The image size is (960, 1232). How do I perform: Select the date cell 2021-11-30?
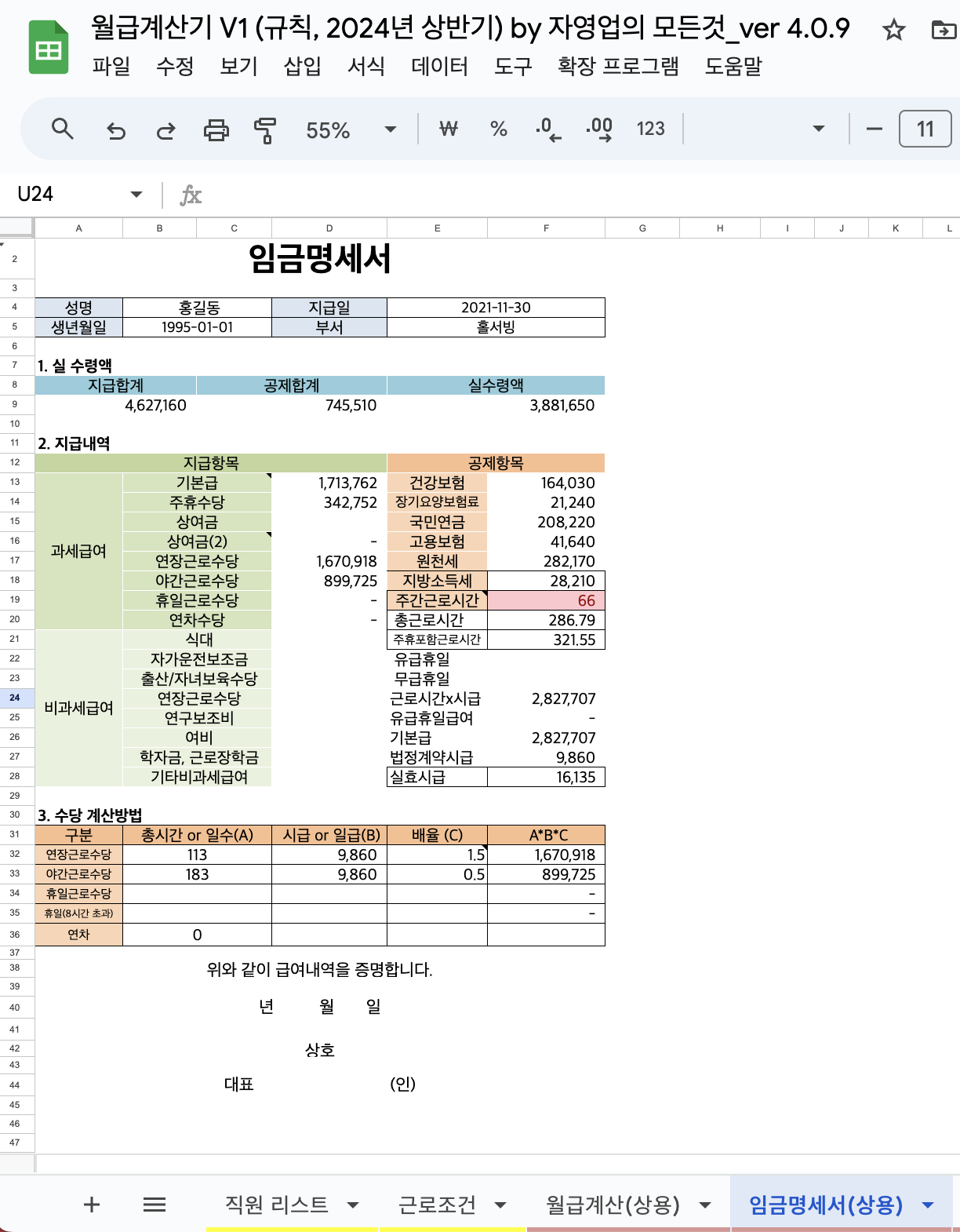(496, 308)
